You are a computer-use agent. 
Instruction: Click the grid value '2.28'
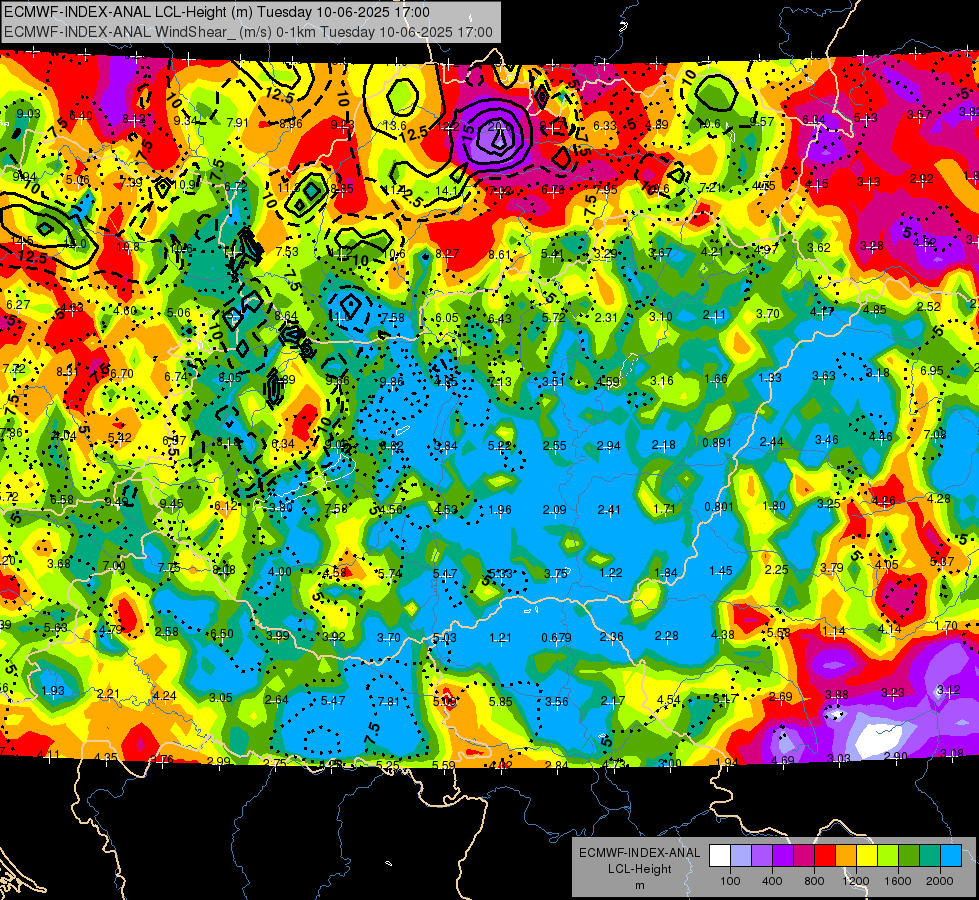[x=666, y=636]
